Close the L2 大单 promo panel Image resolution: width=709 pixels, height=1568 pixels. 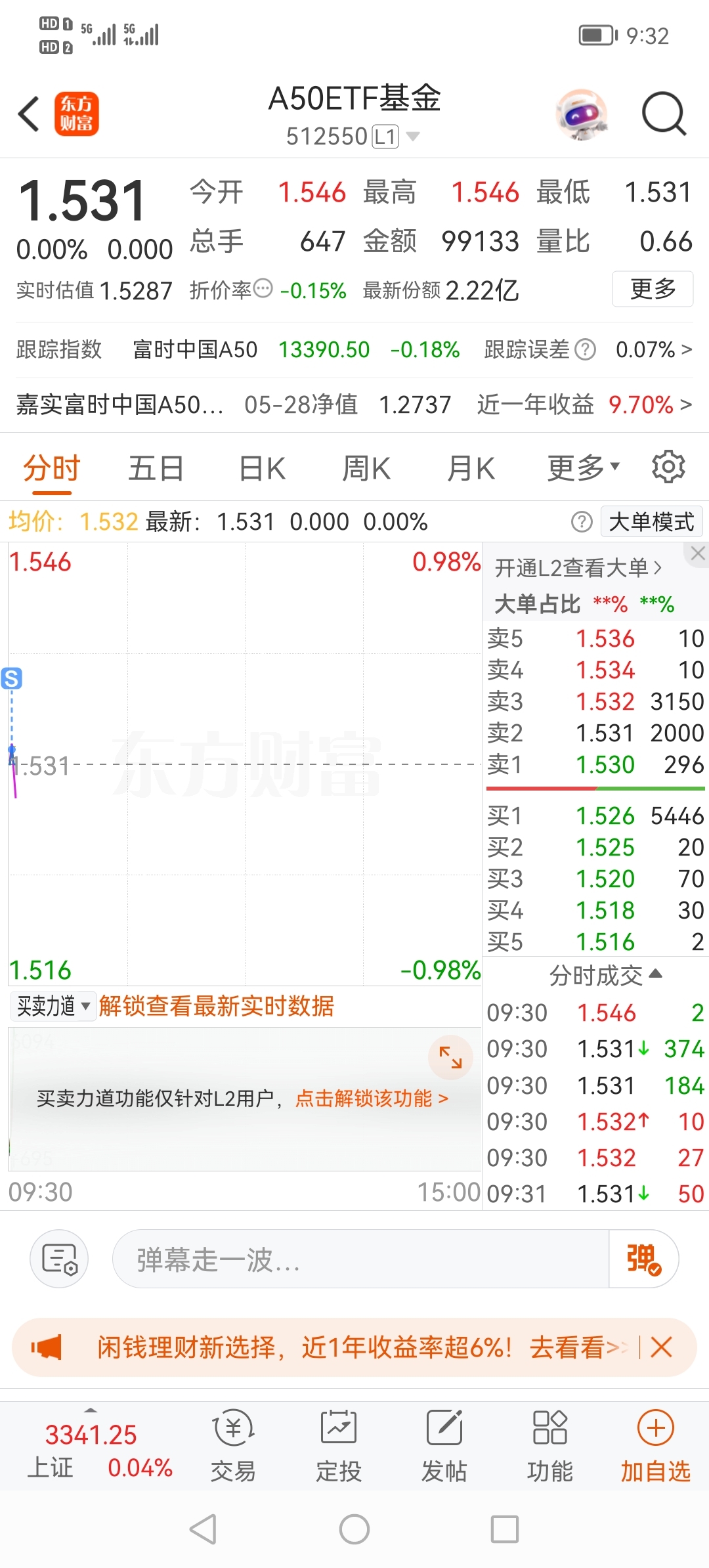698,554
